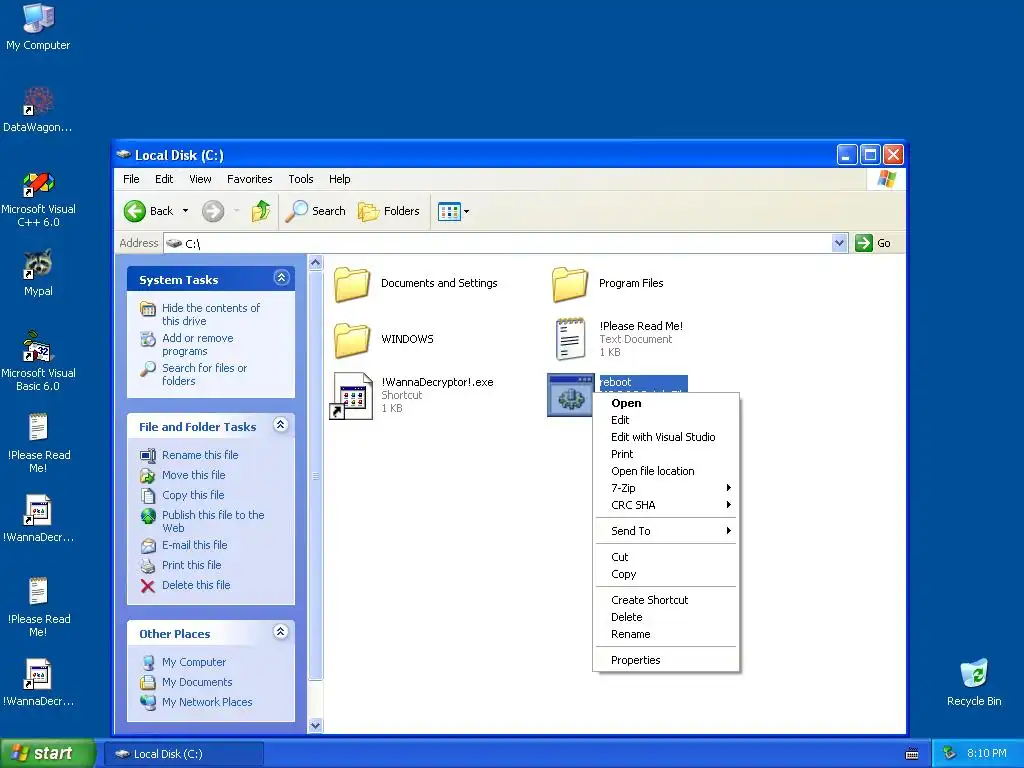The height and width of the screenshot is (768, 1024).
Task: Click Publish this file to the Web
Action: tap(213, 521)
